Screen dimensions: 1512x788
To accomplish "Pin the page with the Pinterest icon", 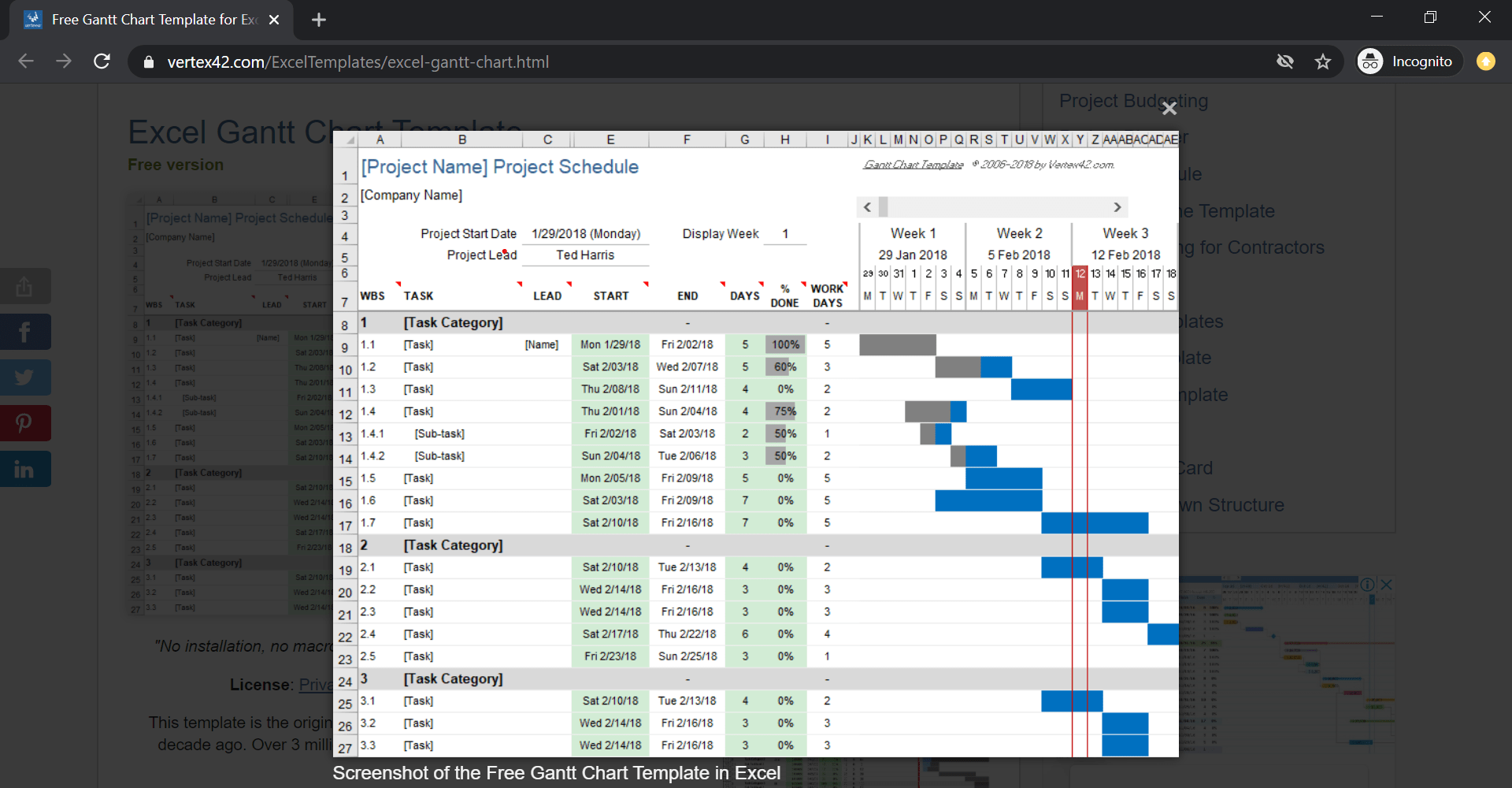I will pyautogui.click(x=24, y=423).
